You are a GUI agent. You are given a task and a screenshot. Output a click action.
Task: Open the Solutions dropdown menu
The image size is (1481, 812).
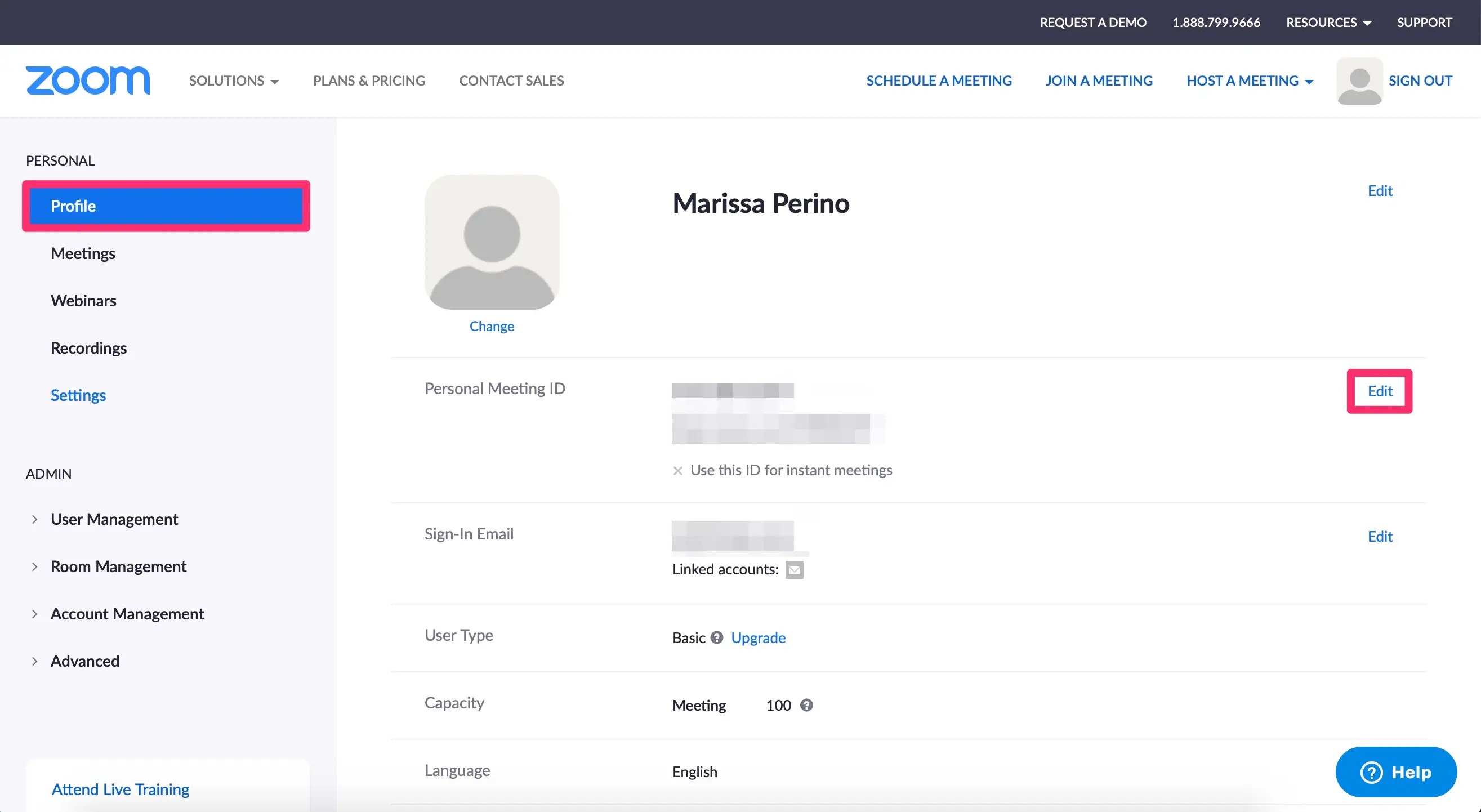[234, 81]
